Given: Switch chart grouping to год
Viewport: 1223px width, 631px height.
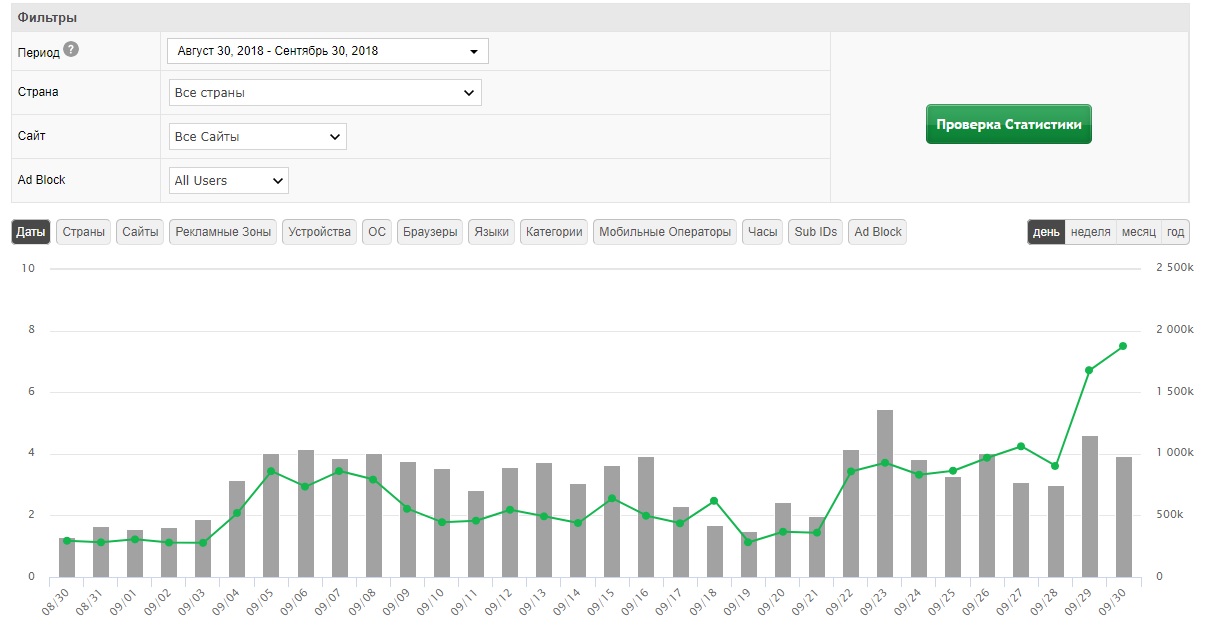Looking at the screenshot, I should coord(1175,232).
